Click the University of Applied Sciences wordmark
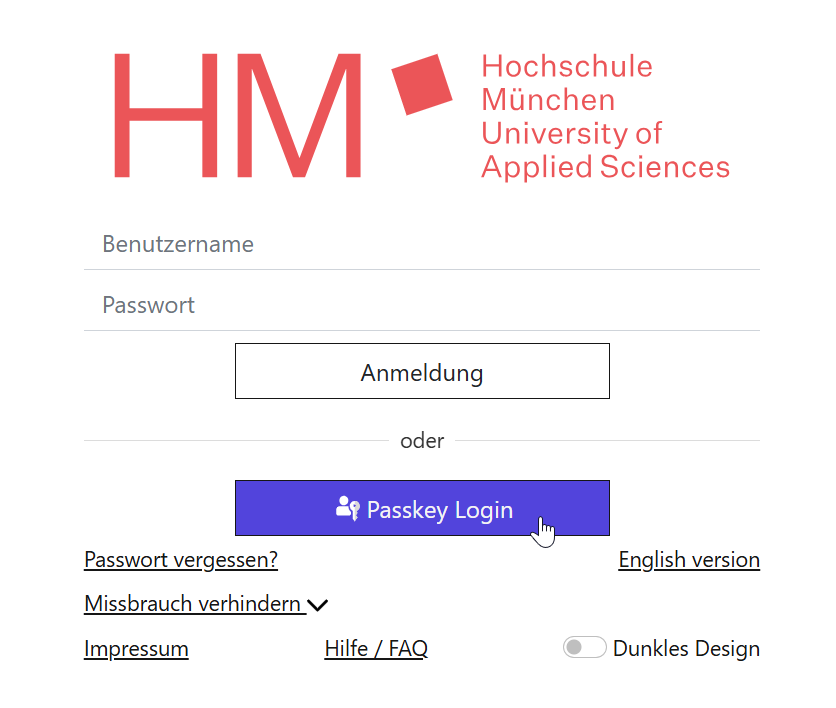 tap(604, 150)
